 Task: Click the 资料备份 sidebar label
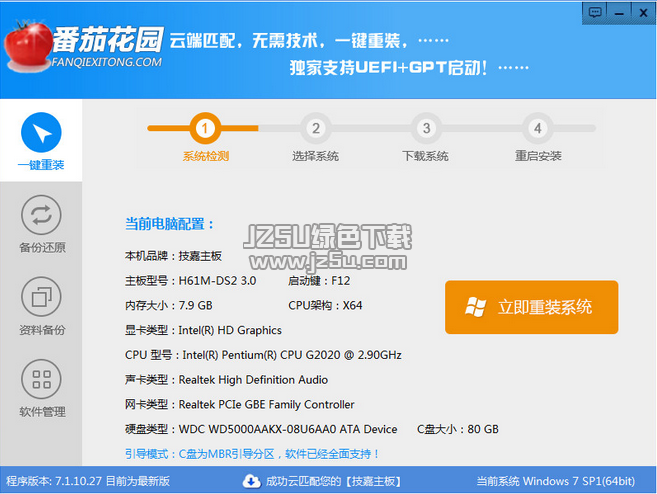[42, 330]
